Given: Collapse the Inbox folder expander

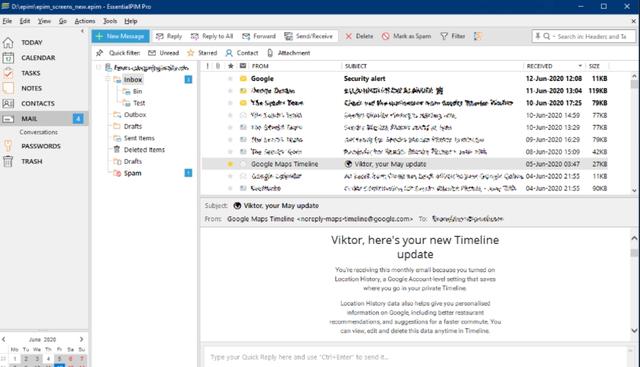Looking at the screenshot, I should (108, 79).
